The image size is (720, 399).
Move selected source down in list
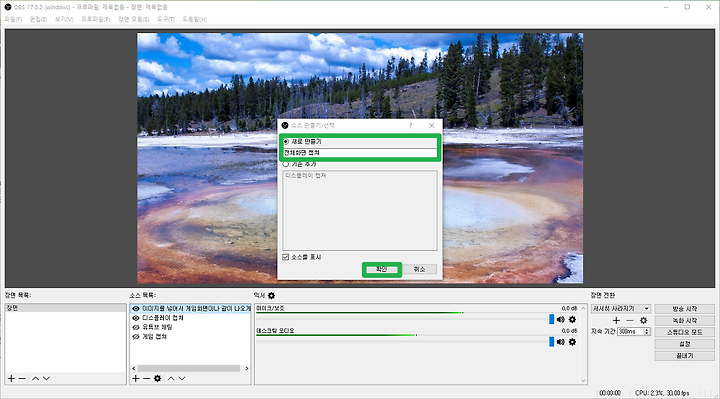(x=182, y=378)
